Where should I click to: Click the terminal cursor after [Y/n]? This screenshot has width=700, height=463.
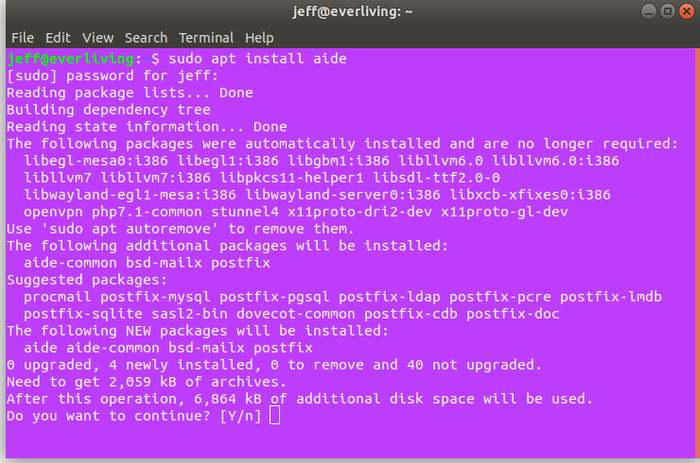point(275,415)
